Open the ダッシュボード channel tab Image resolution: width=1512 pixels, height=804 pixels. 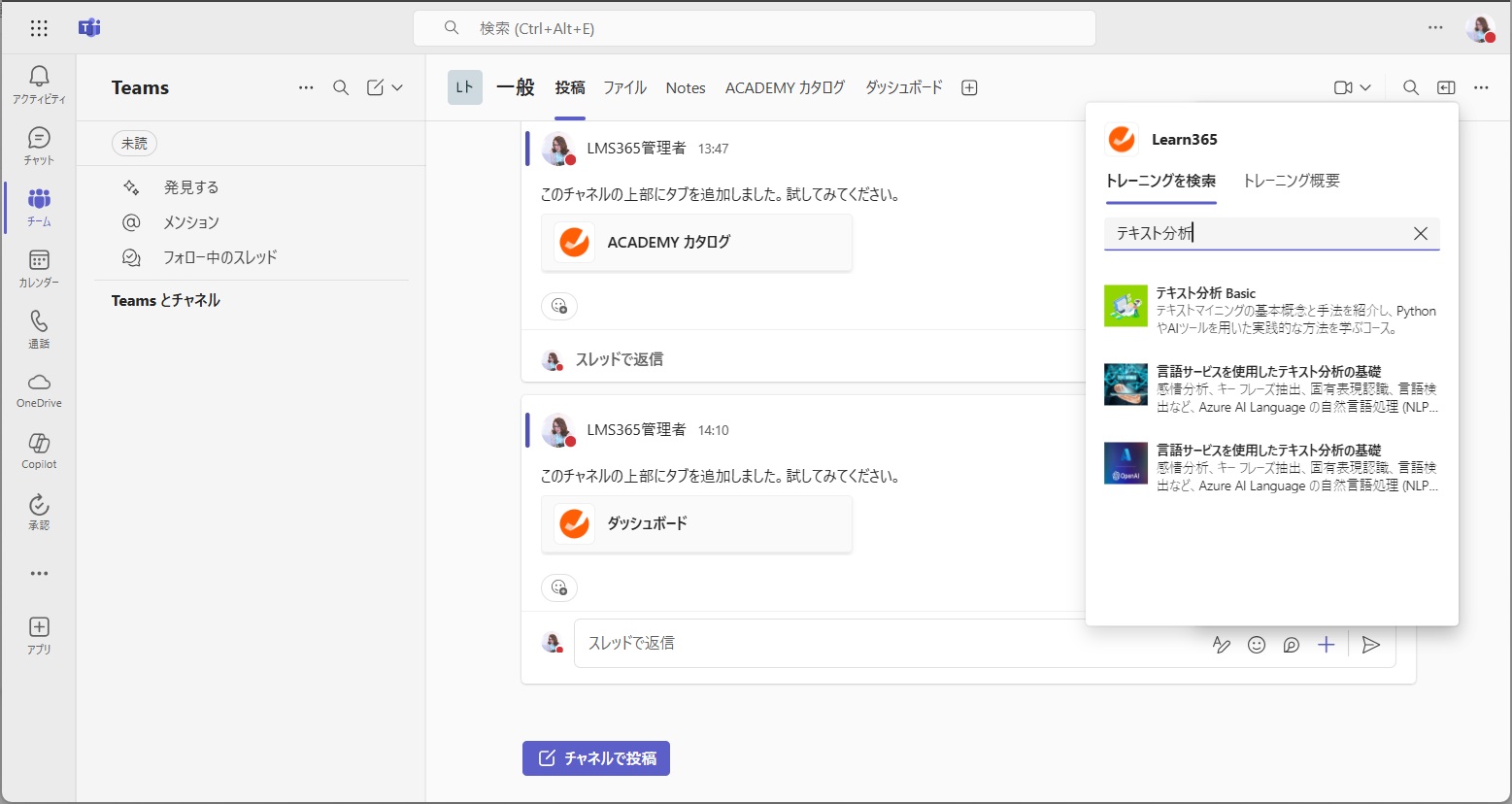tap(904, 87)
